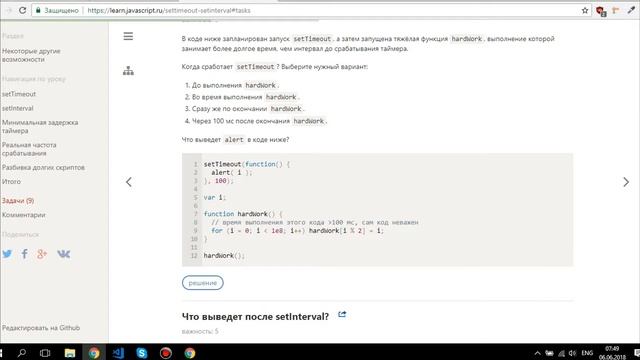Reload the page in the browser
The image size is (640, 360).
coord(22,10)
